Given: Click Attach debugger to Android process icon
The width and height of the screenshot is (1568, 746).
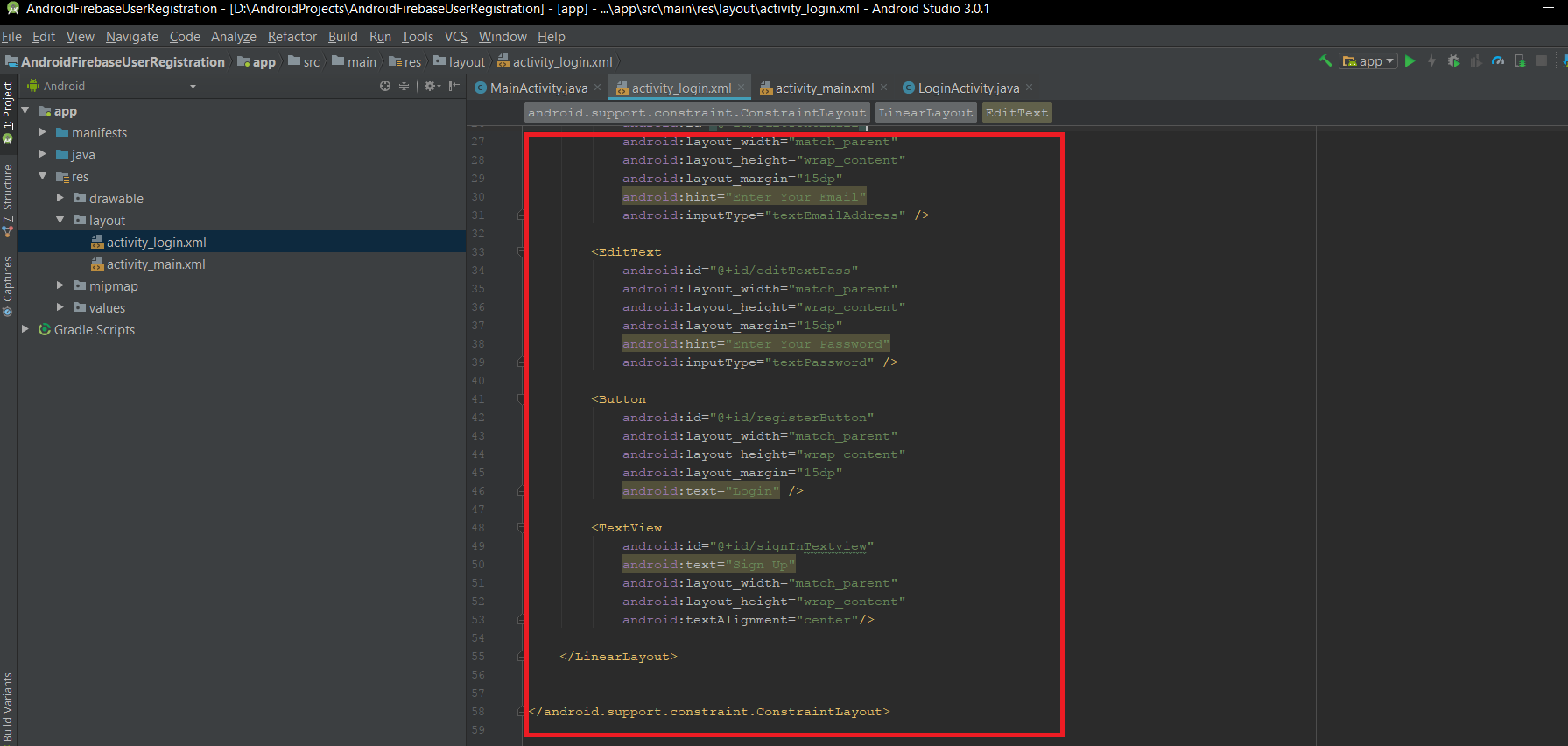Looking at the screenshot, I should point(1520,61).
